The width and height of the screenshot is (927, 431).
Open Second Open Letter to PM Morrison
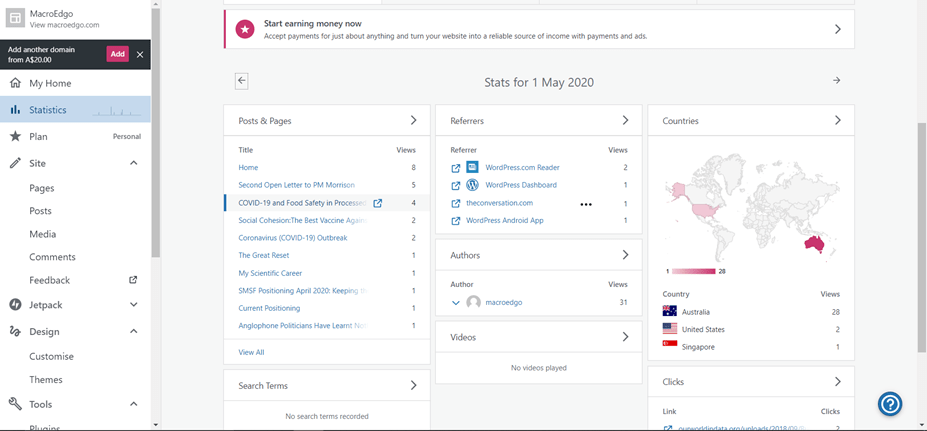296,185
